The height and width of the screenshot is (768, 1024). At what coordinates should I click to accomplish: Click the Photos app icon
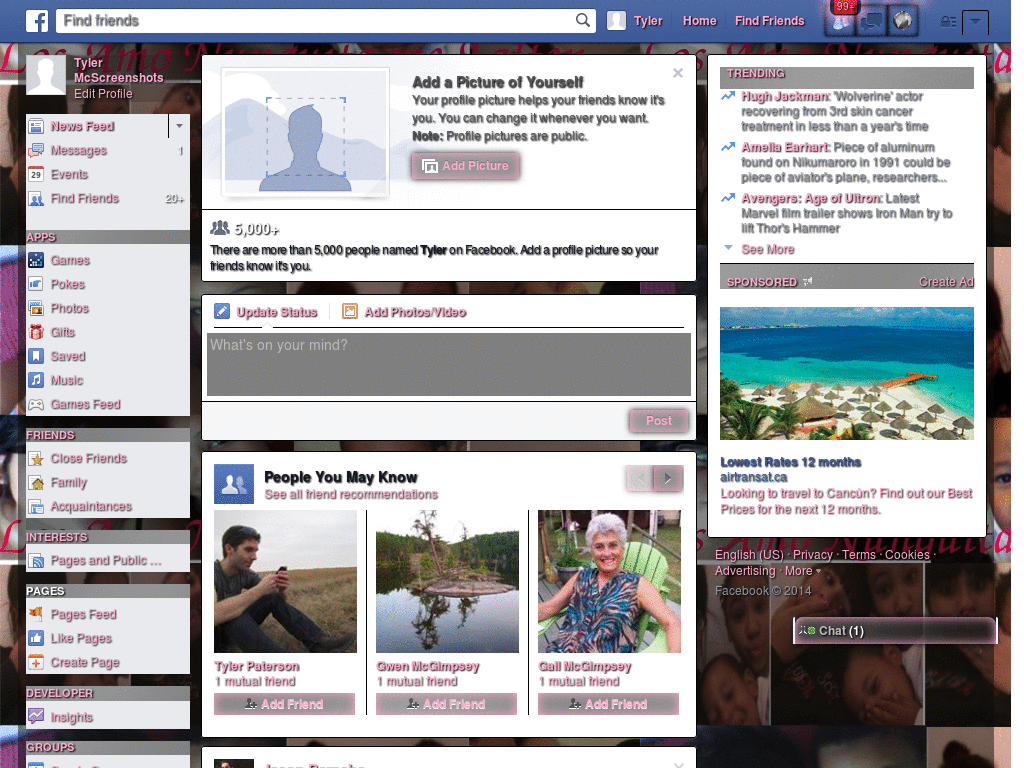[36, 308]
